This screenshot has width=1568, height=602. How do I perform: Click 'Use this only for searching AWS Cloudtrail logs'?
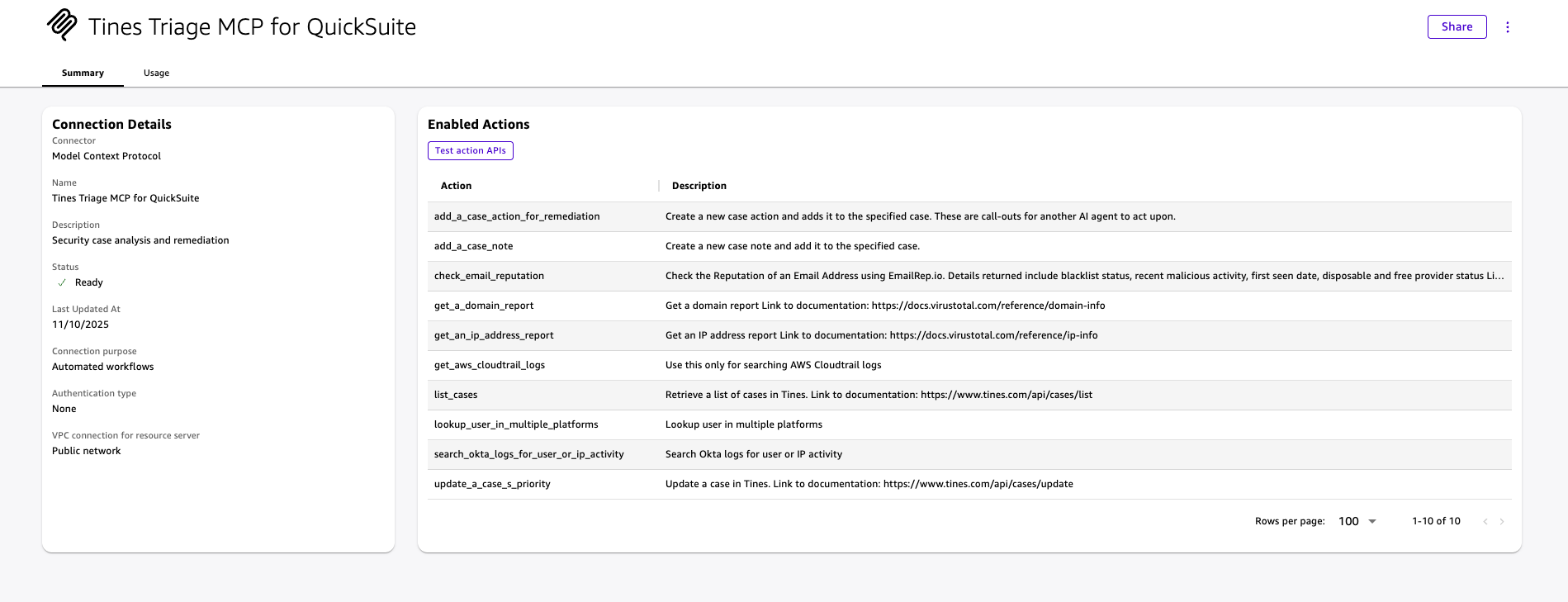[774, 365]
